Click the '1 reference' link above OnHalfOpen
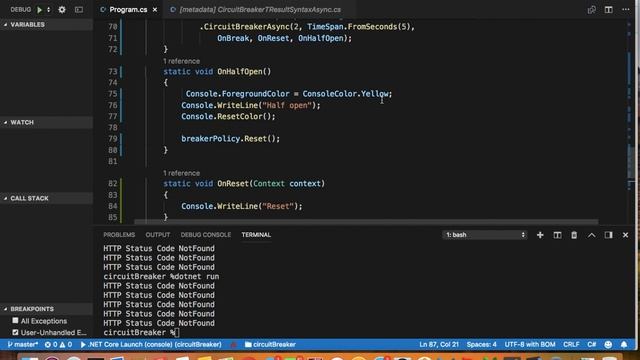The image size is (640, 360). [x=181, y=61]
